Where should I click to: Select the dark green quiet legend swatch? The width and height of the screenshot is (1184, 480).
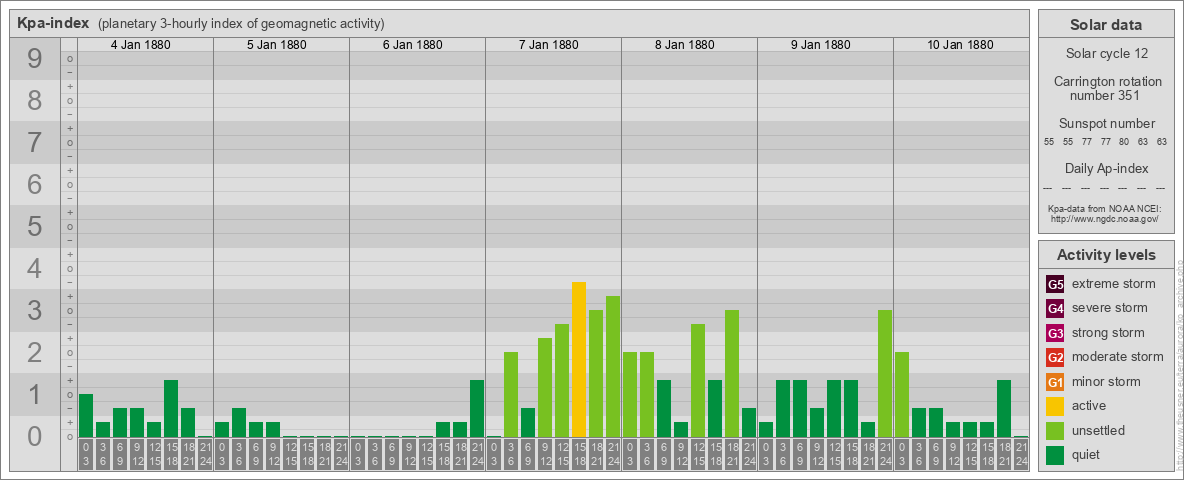pyautogui.click(x=1055, y=454)
